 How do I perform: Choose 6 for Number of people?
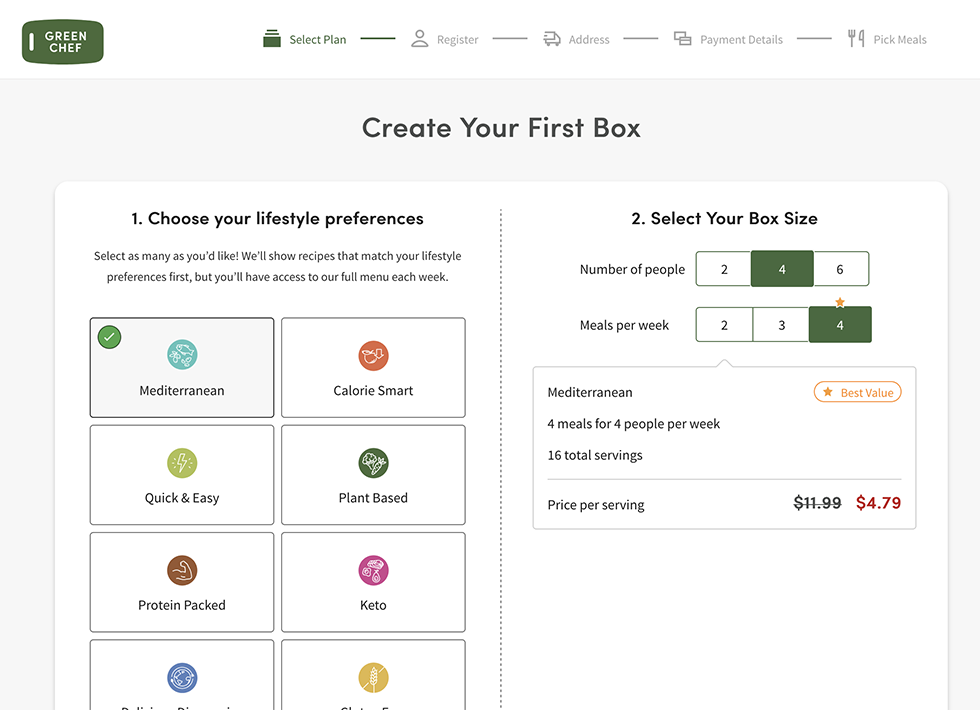point(841,269)
